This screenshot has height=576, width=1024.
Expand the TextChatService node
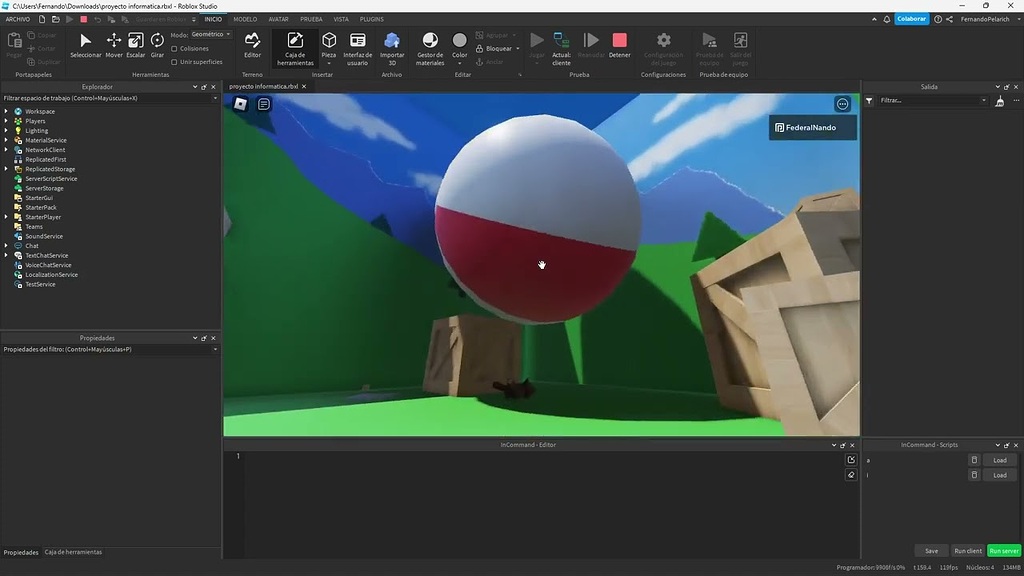pos(7,255)
